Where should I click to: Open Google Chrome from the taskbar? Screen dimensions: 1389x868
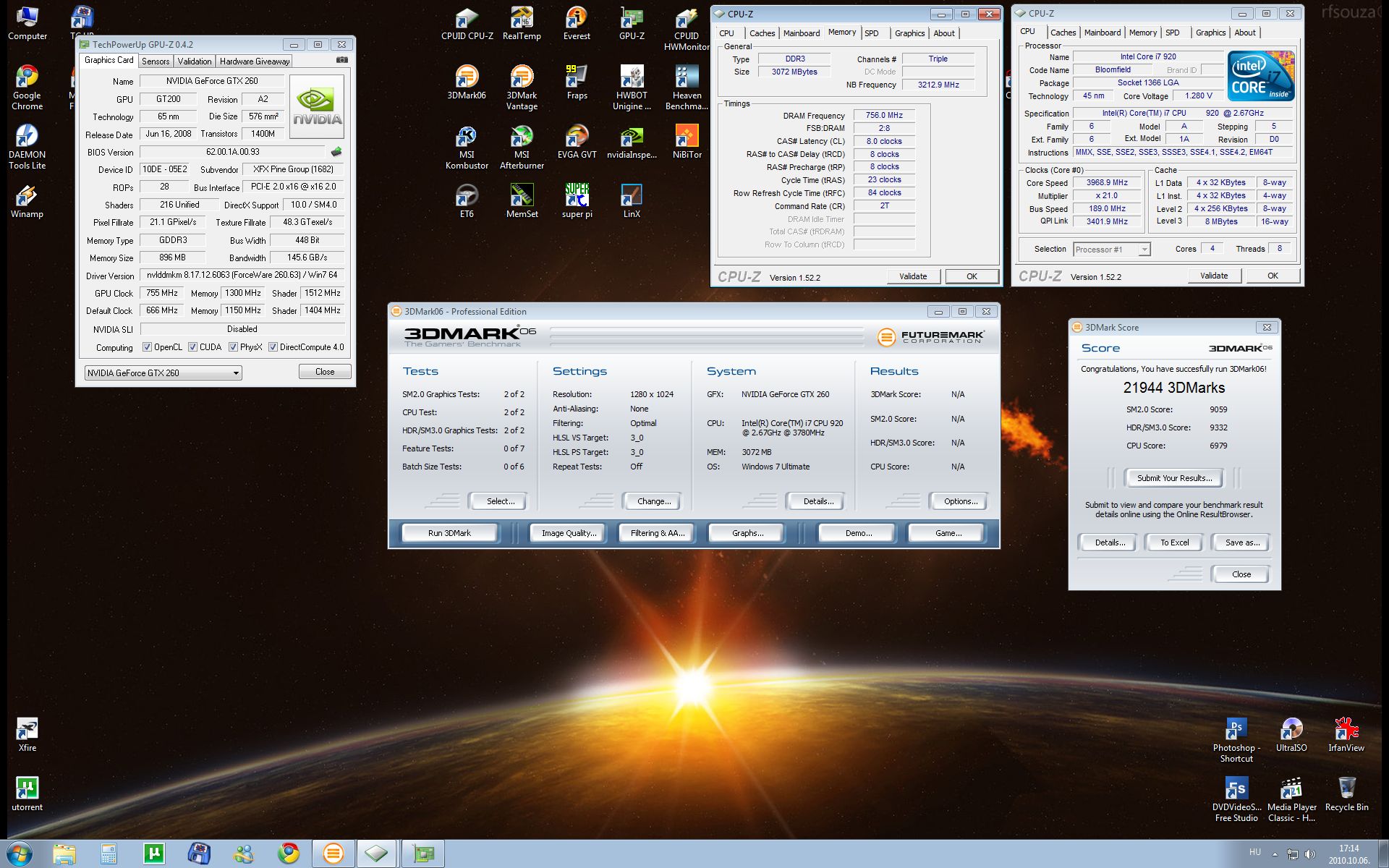click(289, 854)
